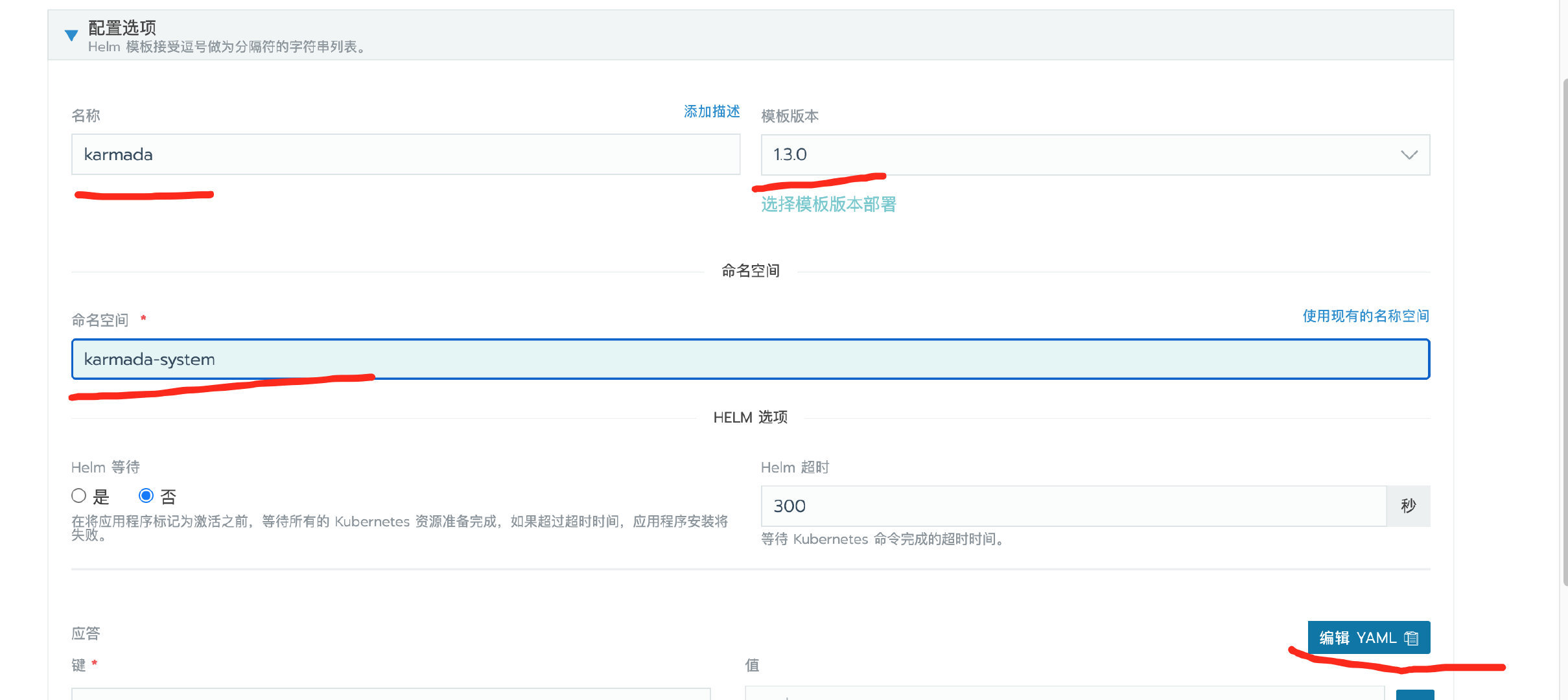Click the 键 input field under 应答
This screenshot has height=700, width=1568.
[x=391, y=694]
